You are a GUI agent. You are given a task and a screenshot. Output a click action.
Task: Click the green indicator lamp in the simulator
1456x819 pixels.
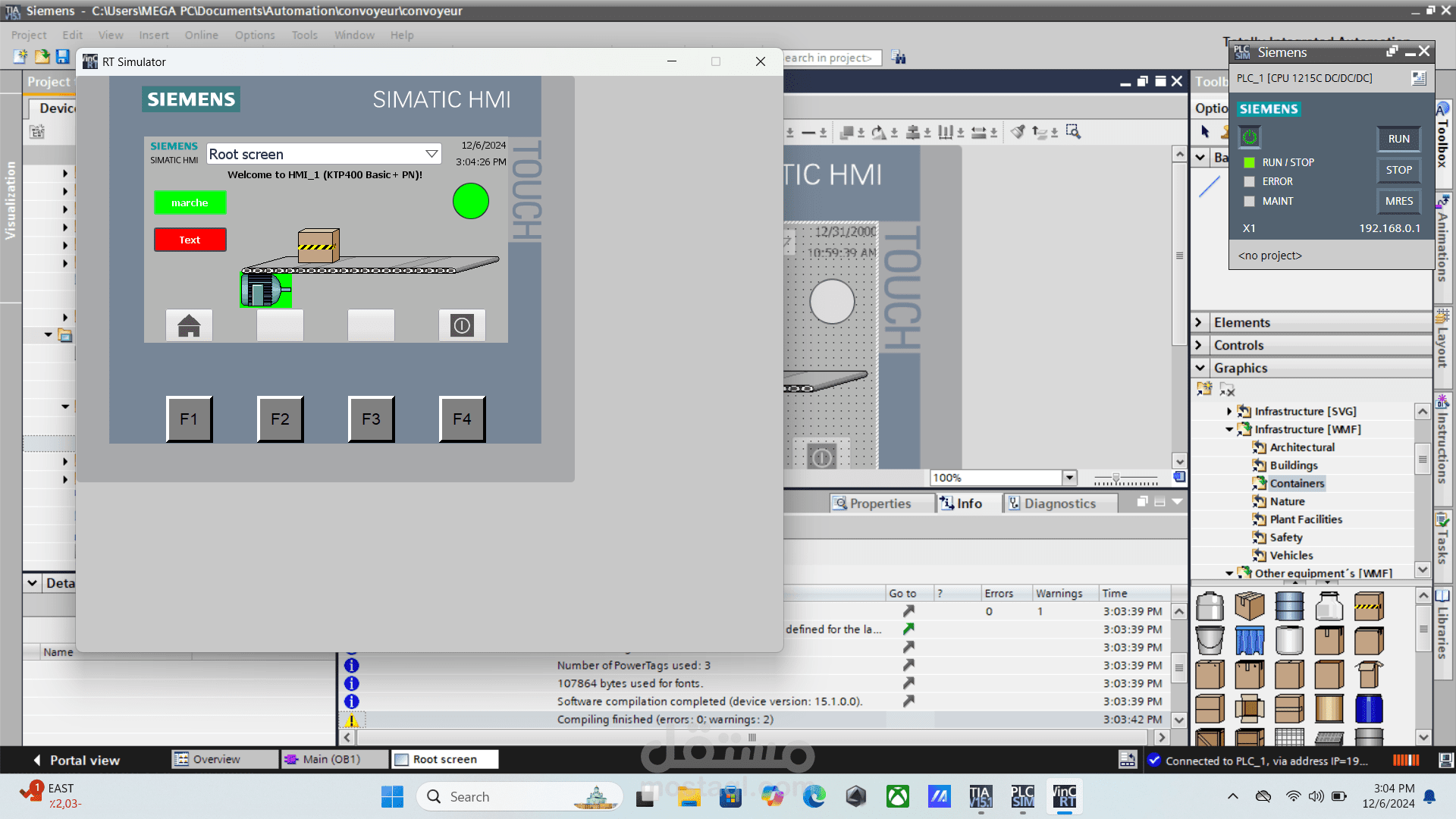click(470, 201)
